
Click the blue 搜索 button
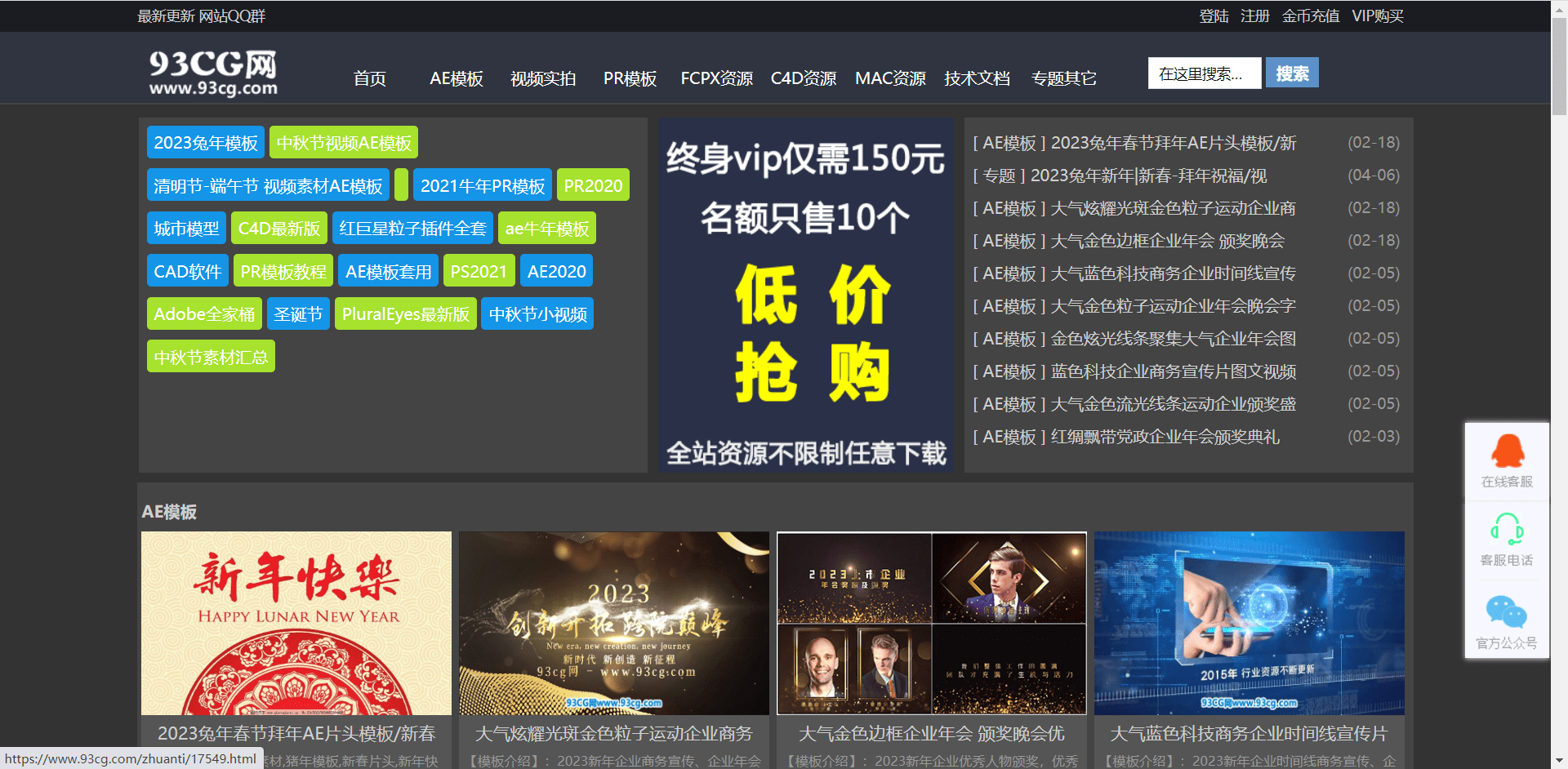tap(1292, 73)
